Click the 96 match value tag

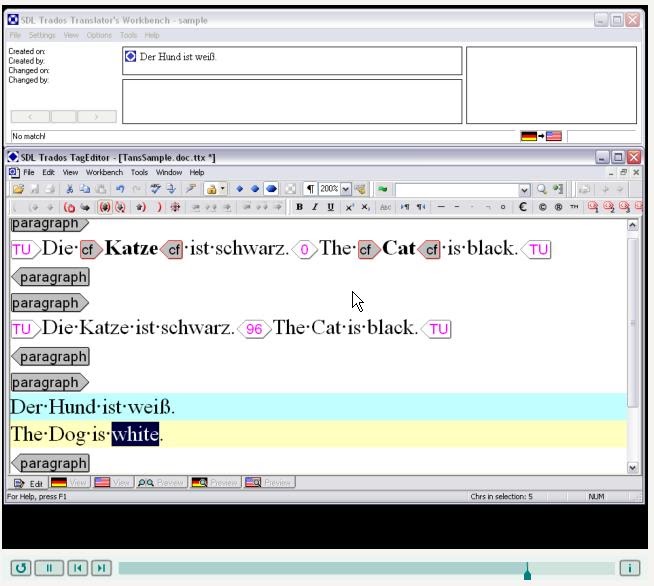[x=254, y=329]
